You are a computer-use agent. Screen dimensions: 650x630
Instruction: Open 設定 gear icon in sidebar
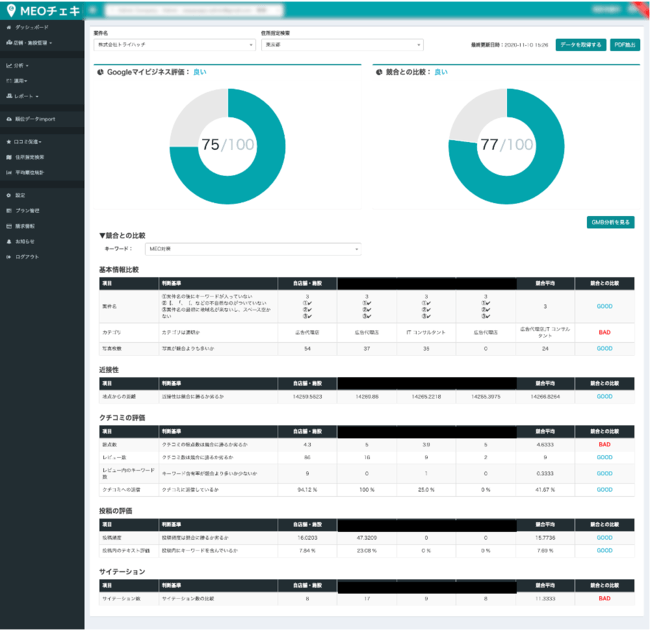(8, 195)
